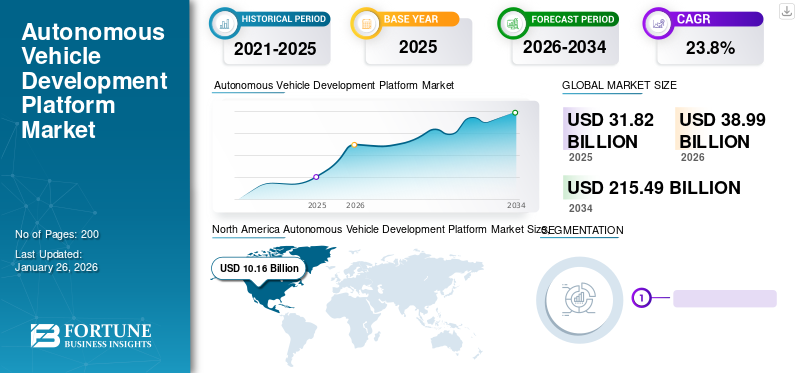800x373 pixels.
Task: Click the sidebar market title
Action: [x=94, y=81]
